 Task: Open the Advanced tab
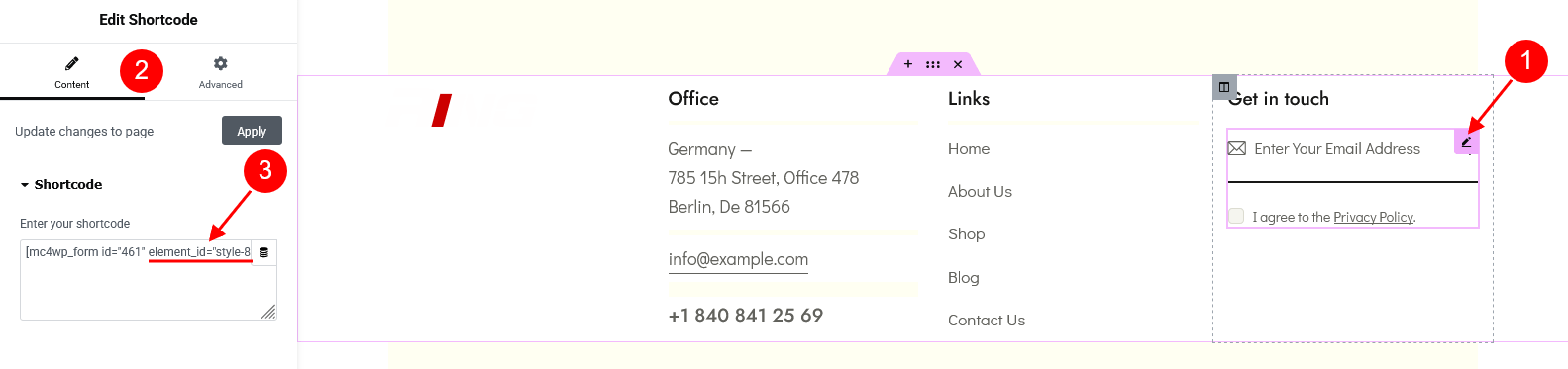pyautogui.click(x=221, y=72)
